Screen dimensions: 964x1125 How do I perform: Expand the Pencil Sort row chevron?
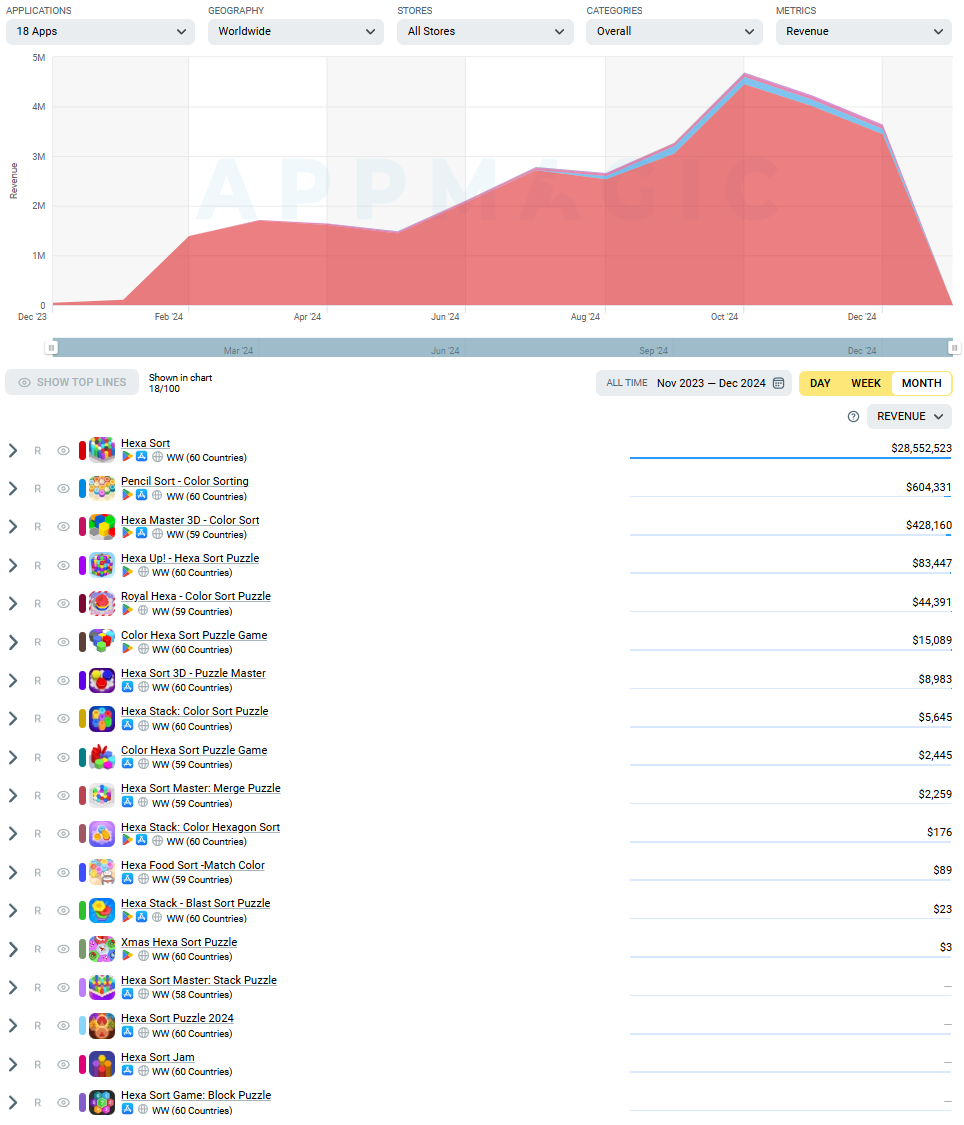[x=13, y=489]
